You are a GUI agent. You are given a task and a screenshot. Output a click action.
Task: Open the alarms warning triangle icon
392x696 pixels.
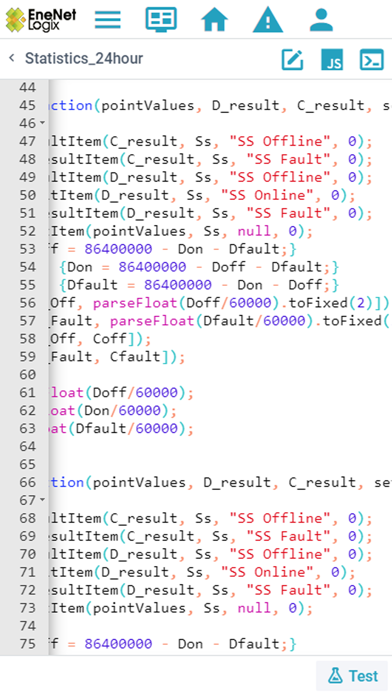pos(268,20)
